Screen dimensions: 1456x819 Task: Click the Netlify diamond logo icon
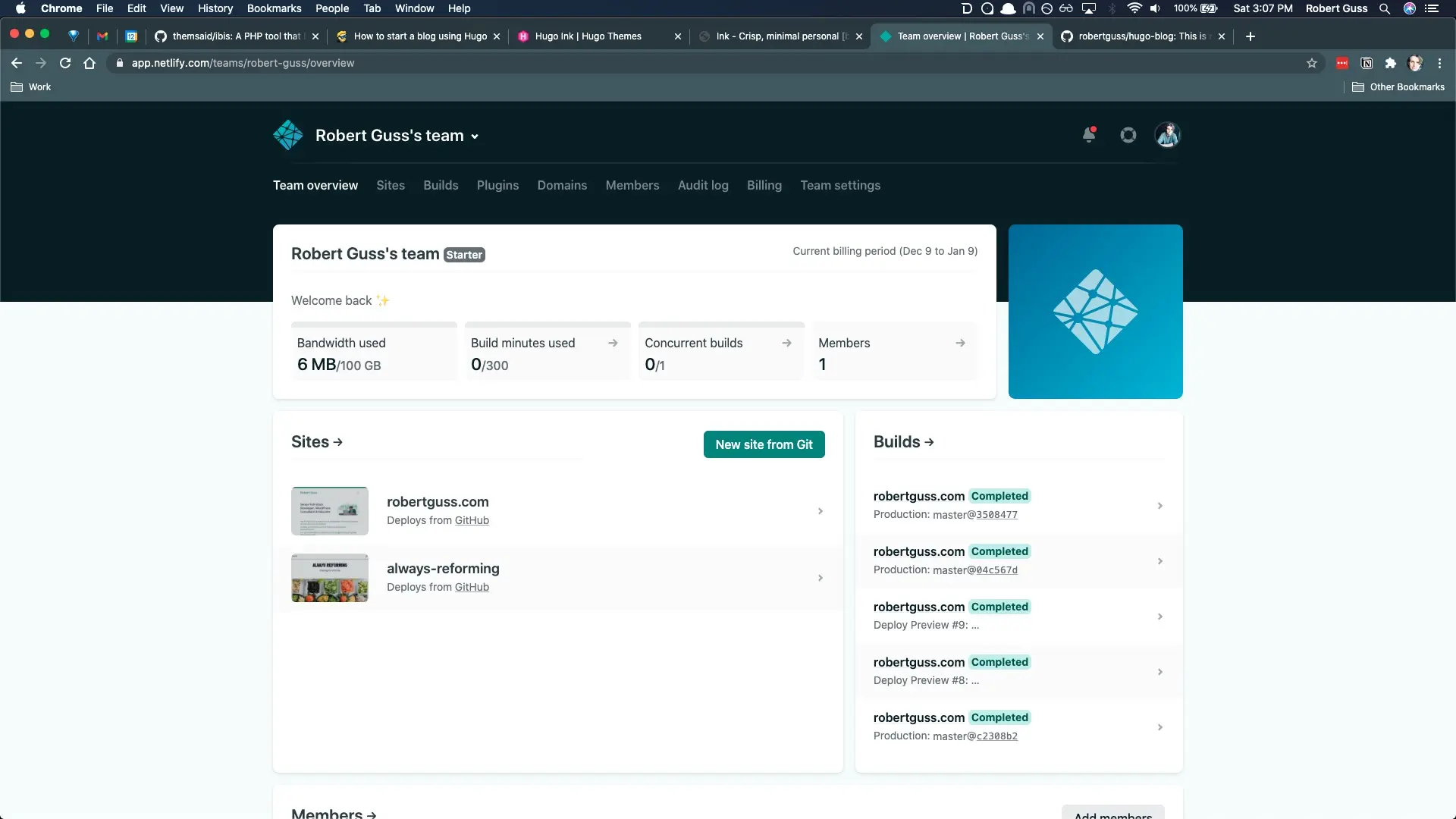point(287,135)
